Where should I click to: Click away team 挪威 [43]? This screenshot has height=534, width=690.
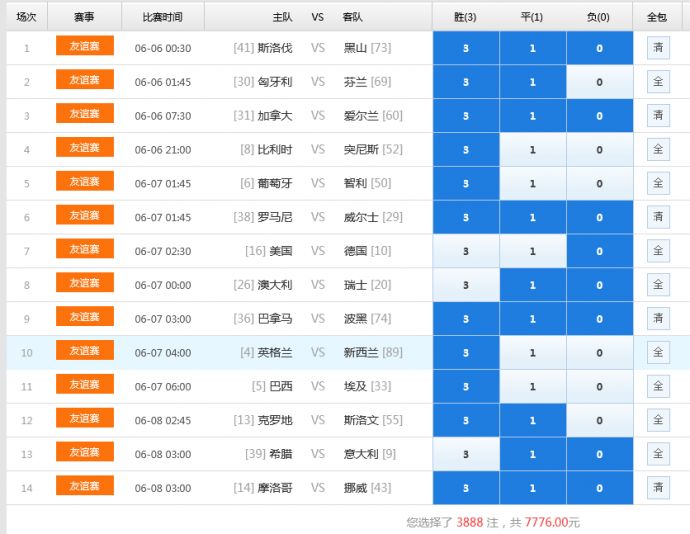pos(367,488)
